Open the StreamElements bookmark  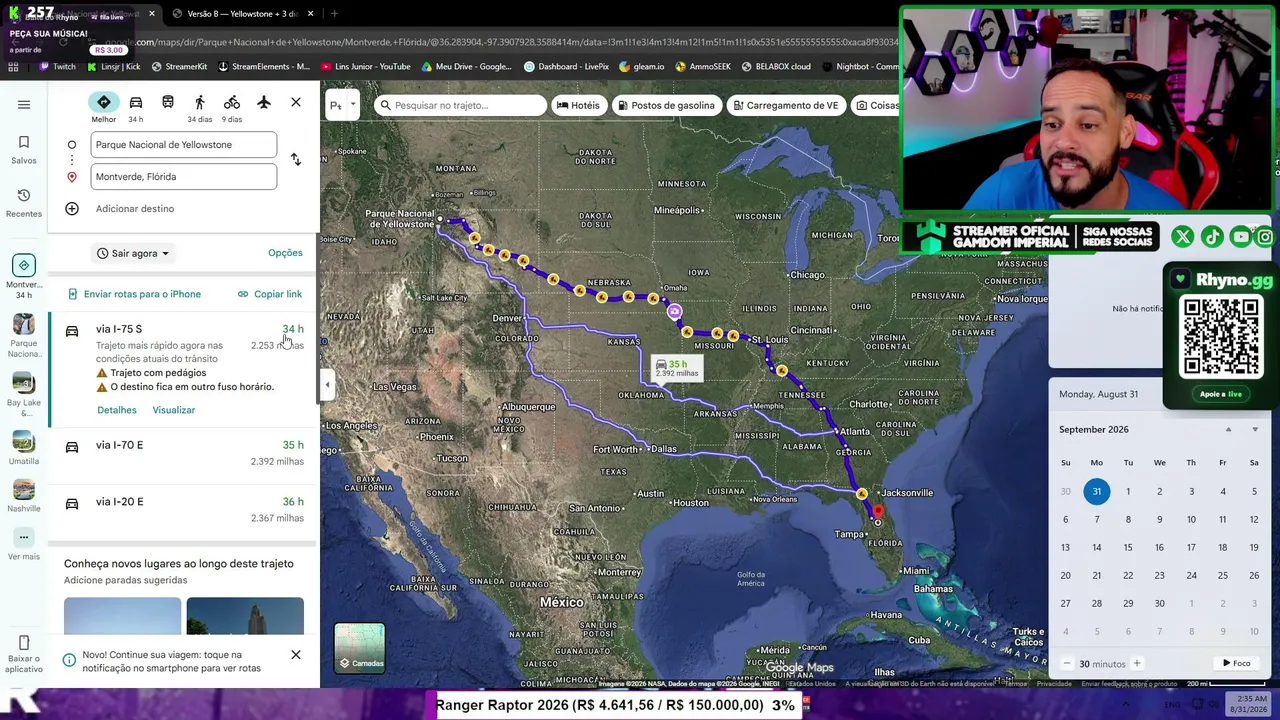coord(263,67)
